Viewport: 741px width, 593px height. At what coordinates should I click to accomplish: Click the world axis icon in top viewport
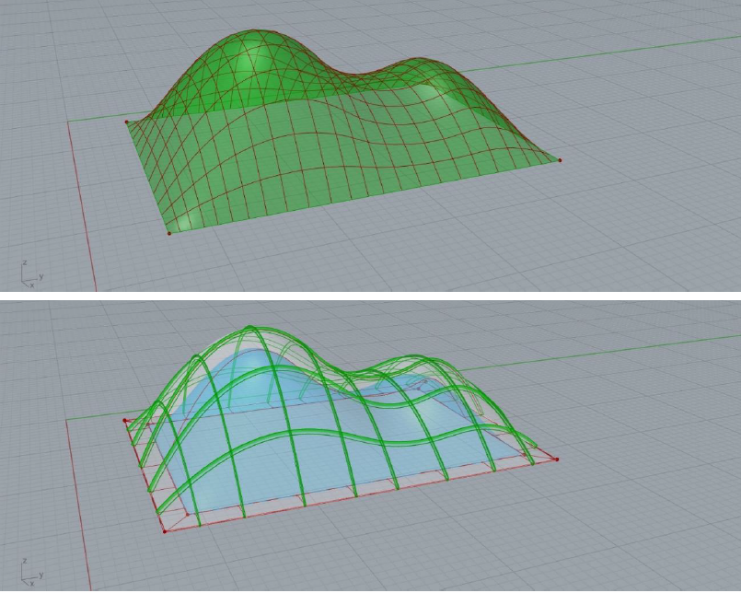click(29, 270)
